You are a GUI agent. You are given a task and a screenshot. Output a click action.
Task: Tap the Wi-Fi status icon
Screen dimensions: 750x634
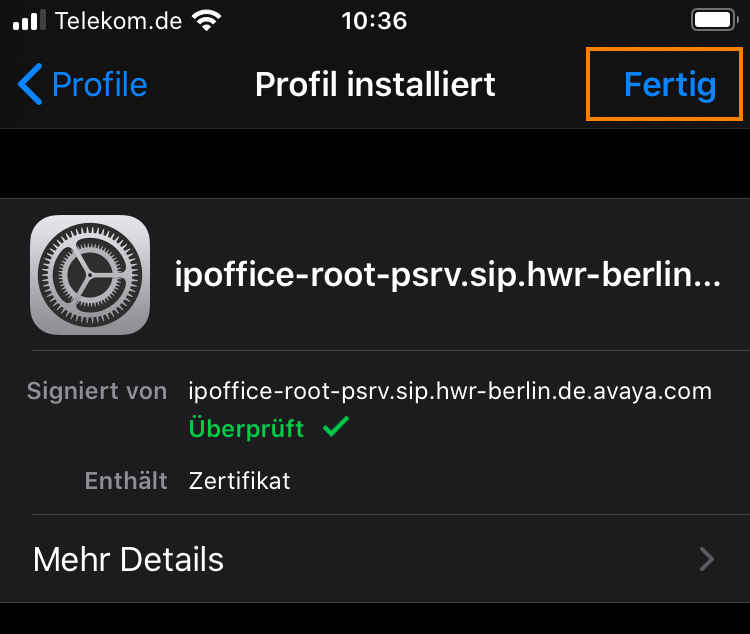tap(206, 21)
